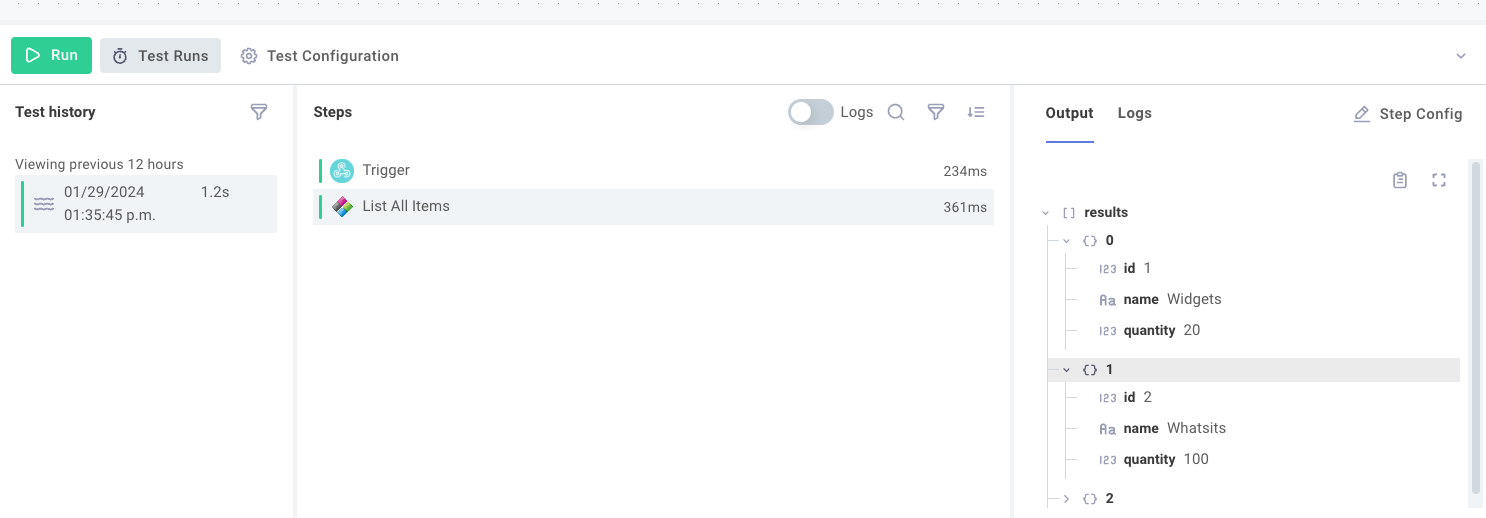Screen dimensions: 1486x518
Task: Select the 01/29/2024 test run entry
Action: (x=147, y=204)
